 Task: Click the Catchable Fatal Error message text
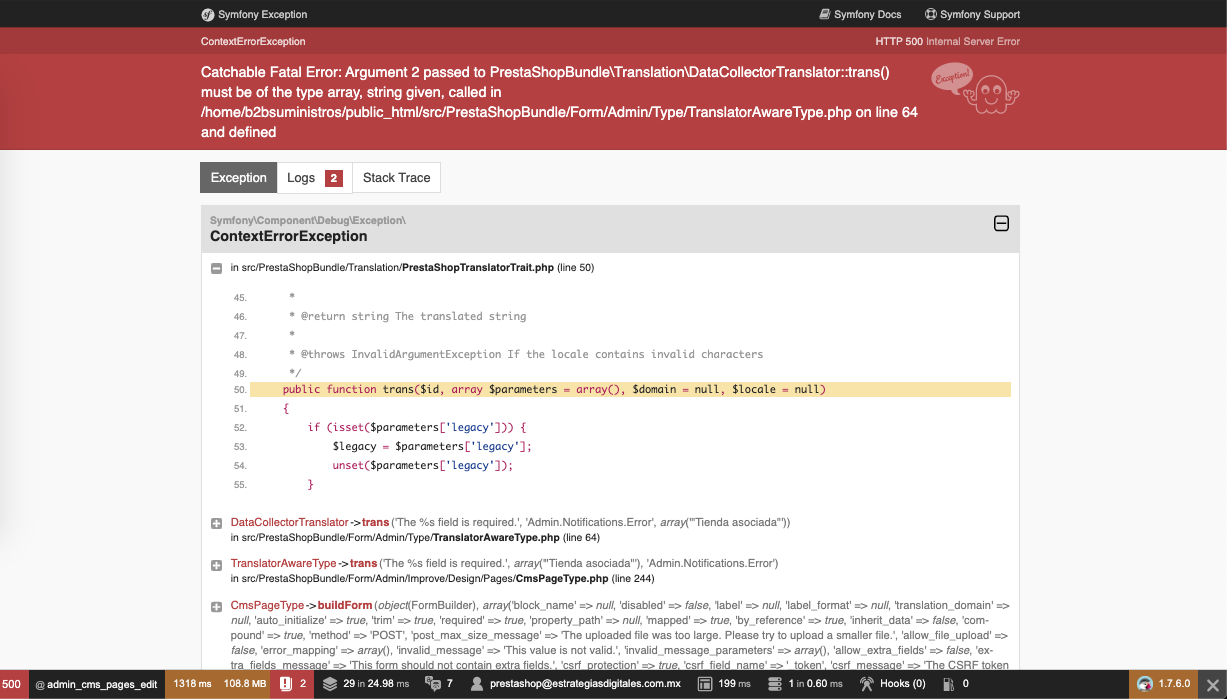pyautogui.click(x=559, y=102)
